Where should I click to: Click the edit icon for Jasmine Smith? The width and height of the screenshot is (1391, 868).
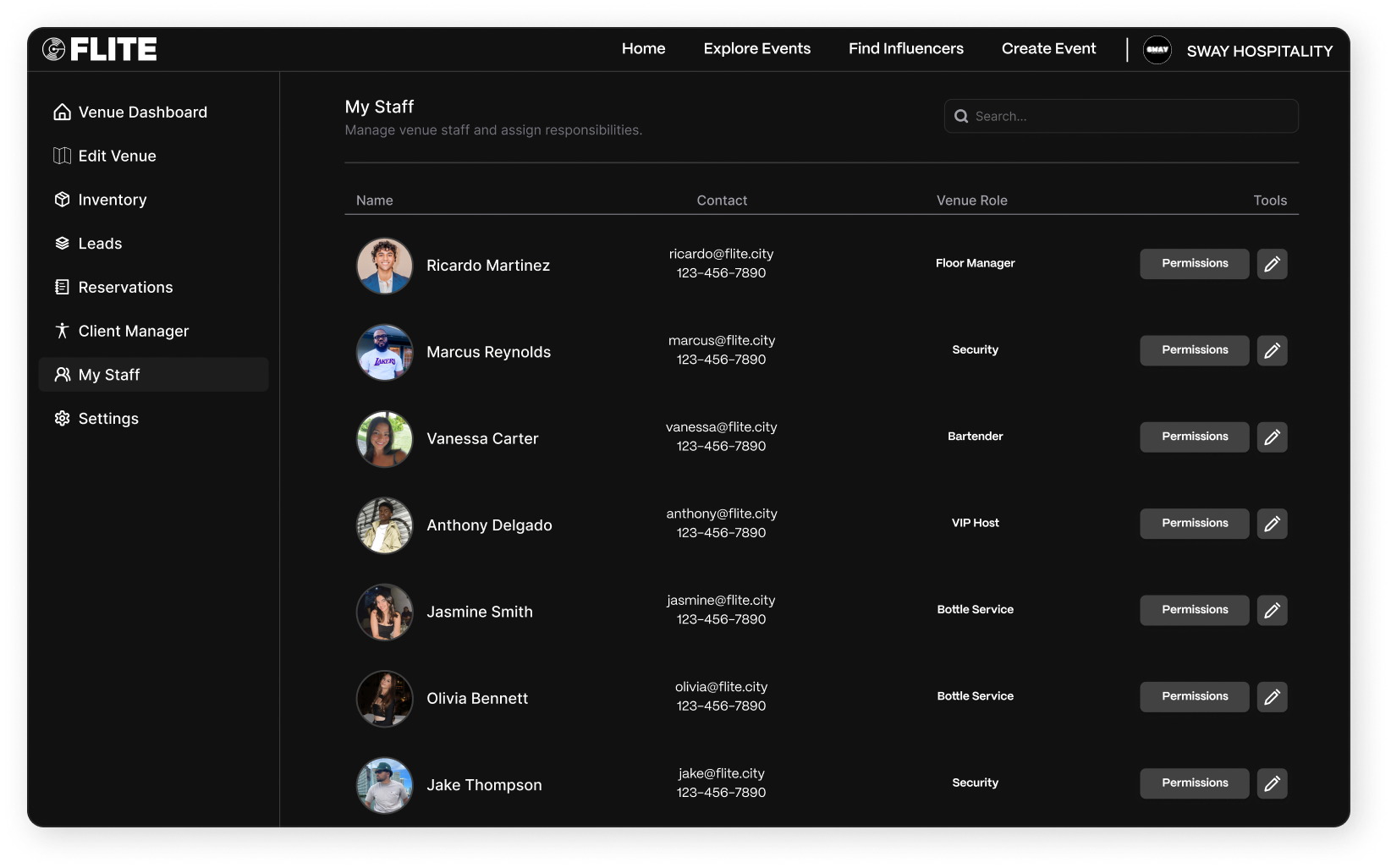coord(1272,610)
